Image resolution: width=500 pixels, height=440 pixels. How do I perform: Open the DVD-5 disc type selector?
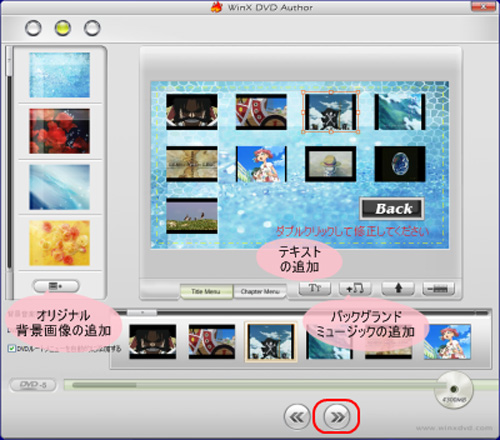point(33,385)
